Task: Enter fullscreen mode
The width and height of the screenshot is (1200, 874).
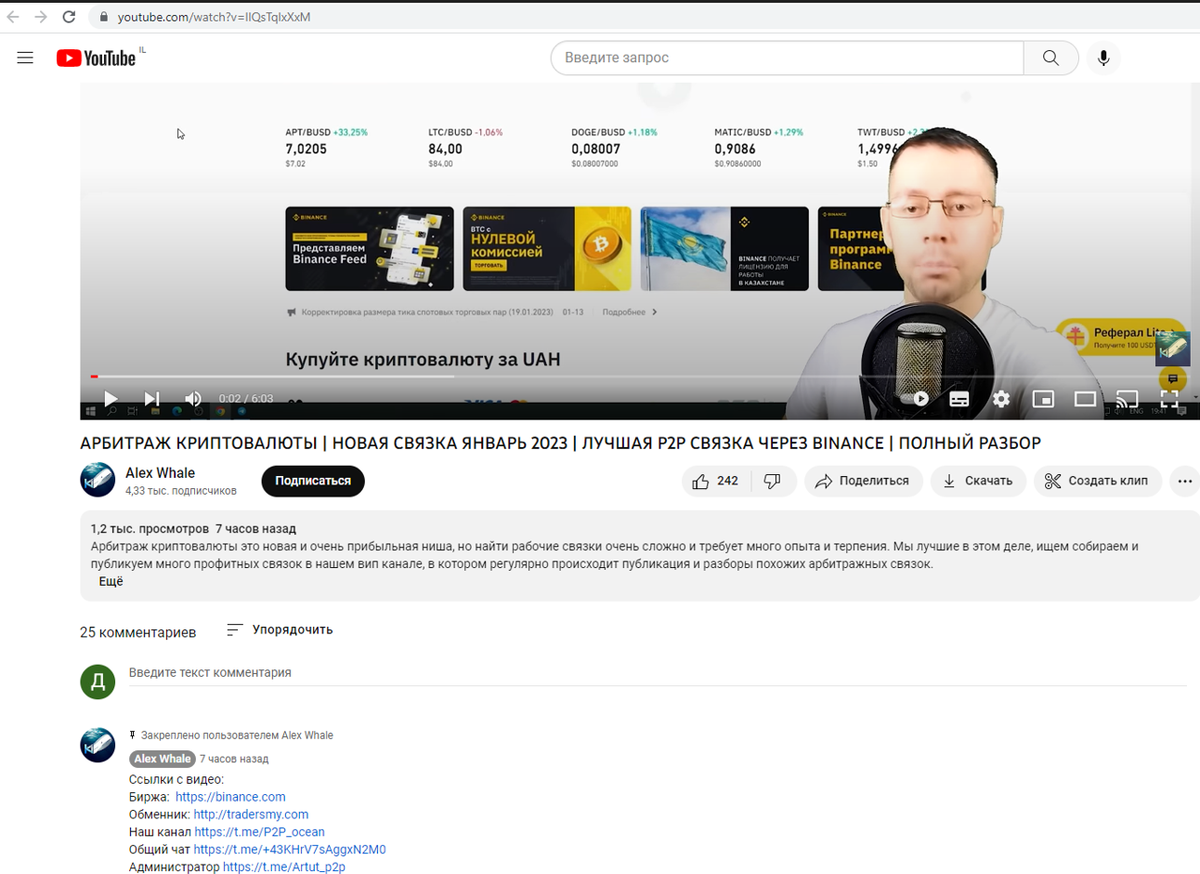Action: [x=1169, y=399]
